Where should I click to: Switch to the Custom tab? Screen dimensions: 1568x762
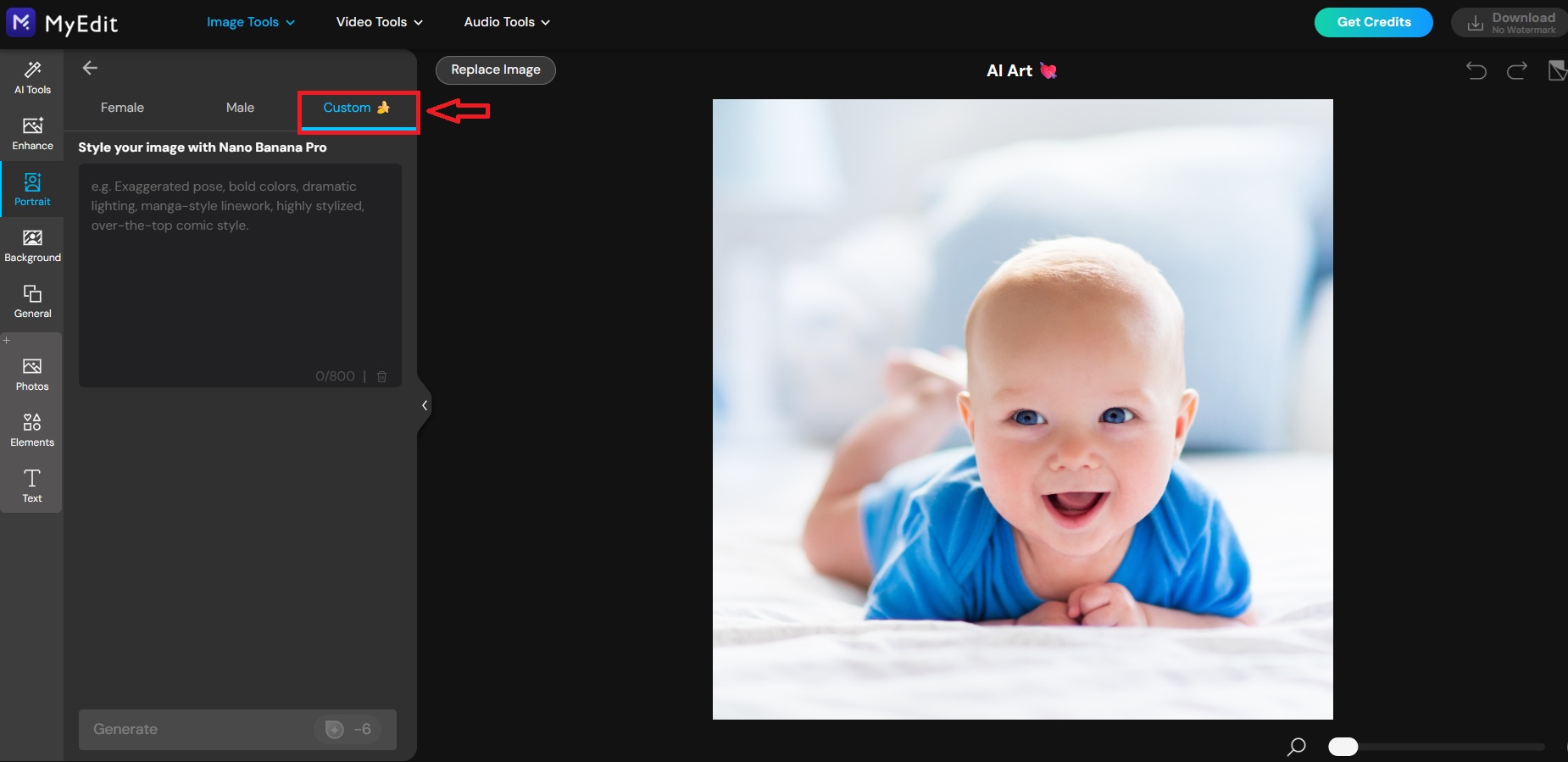click(357, 108)
